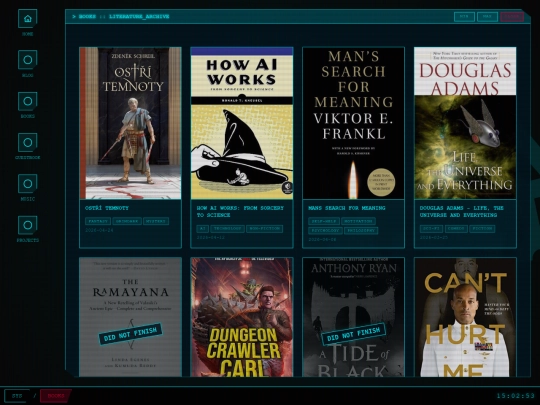Open the Books sidebar icon
The height and width of the screenshot is (405, 540).
28,101
